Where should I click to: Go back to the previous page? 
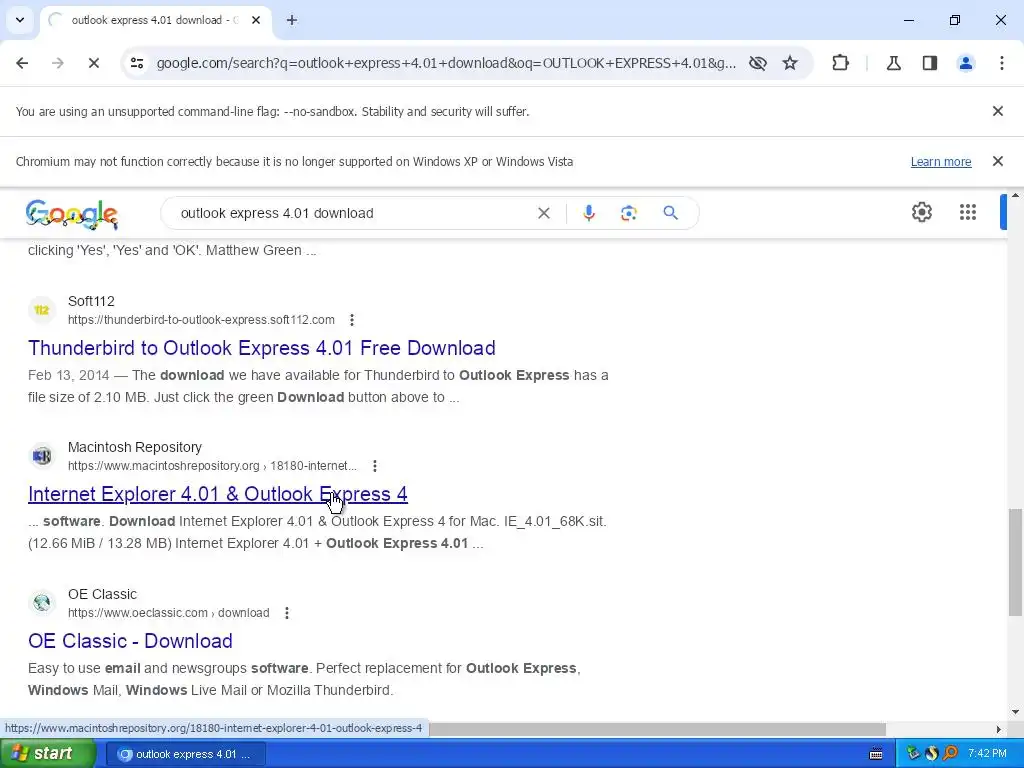click(x=22, y=63)
